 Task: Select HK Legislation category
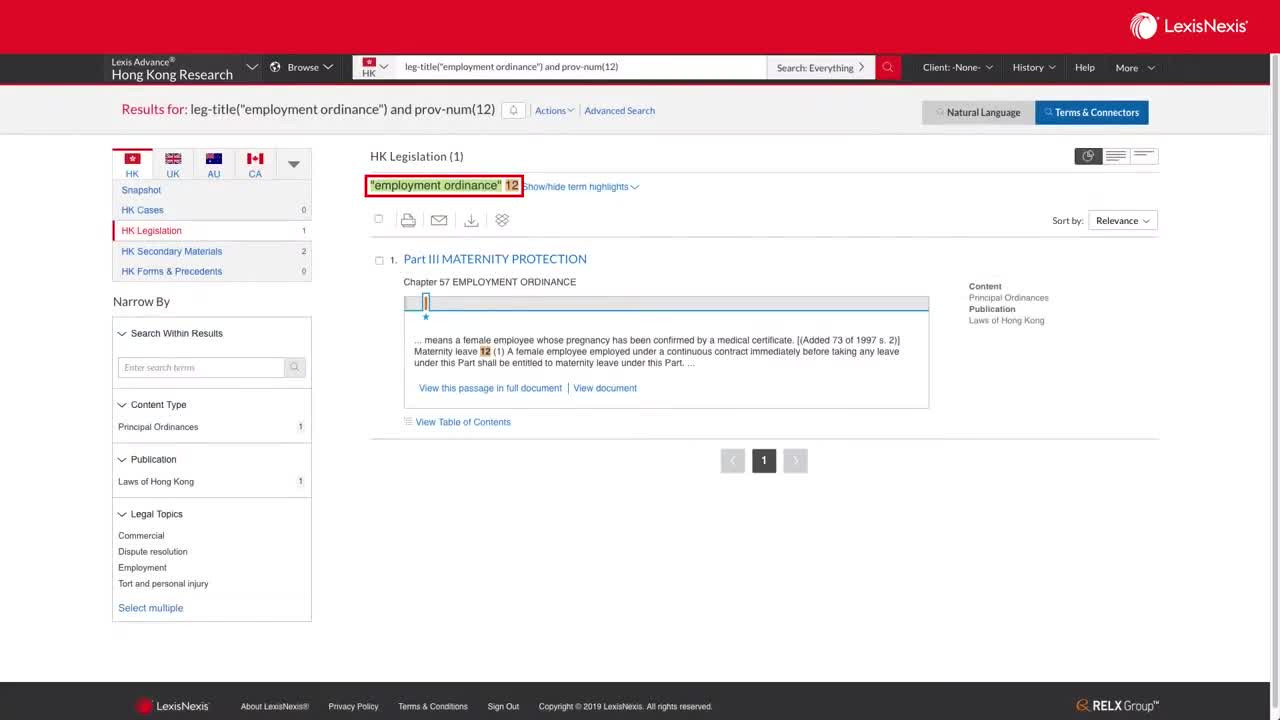pyautogui.click(x=151, y=231)
